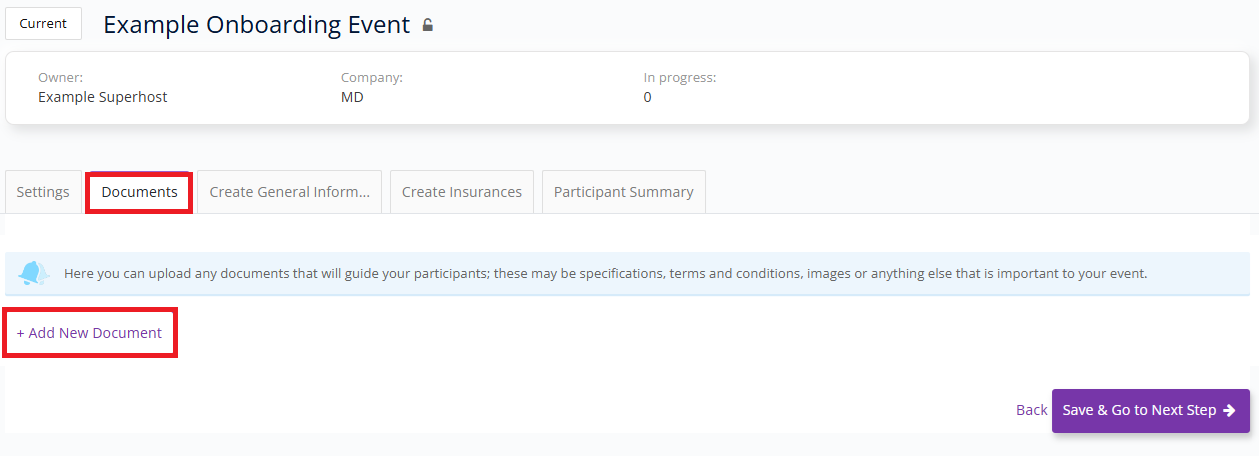The width and height of the screenshot is (1259, 456).
Task: Click the Current status button
Action: (43, 23)
